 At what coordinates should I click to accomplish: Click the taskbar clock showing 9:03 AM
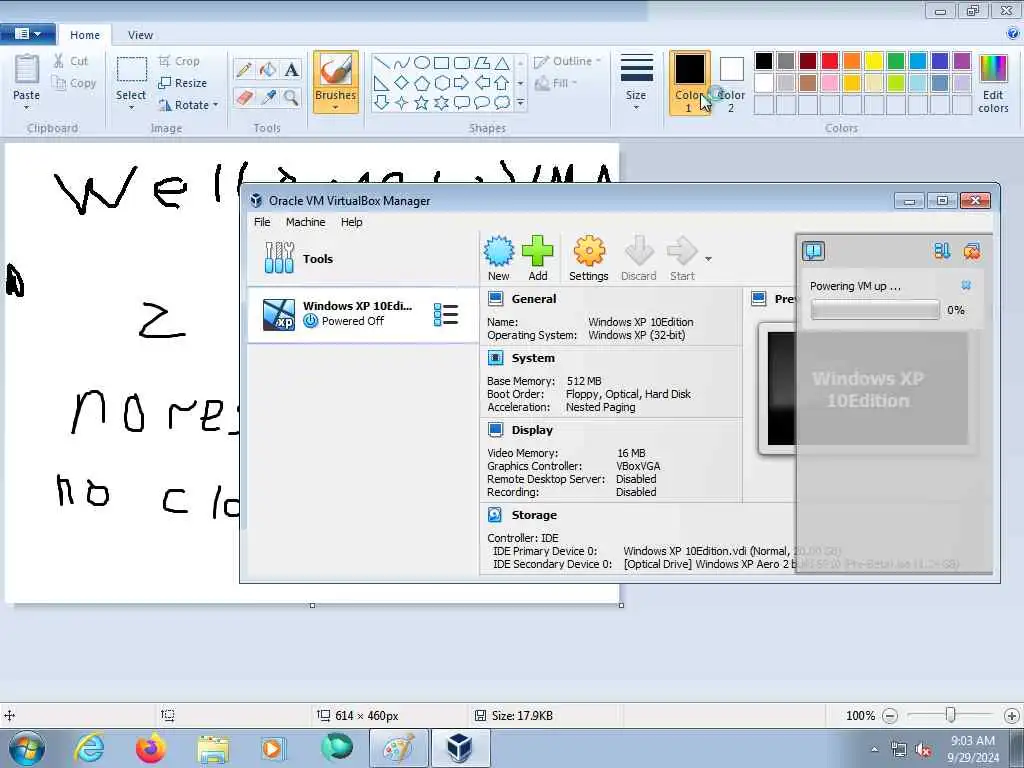click(x=973, y=749)
